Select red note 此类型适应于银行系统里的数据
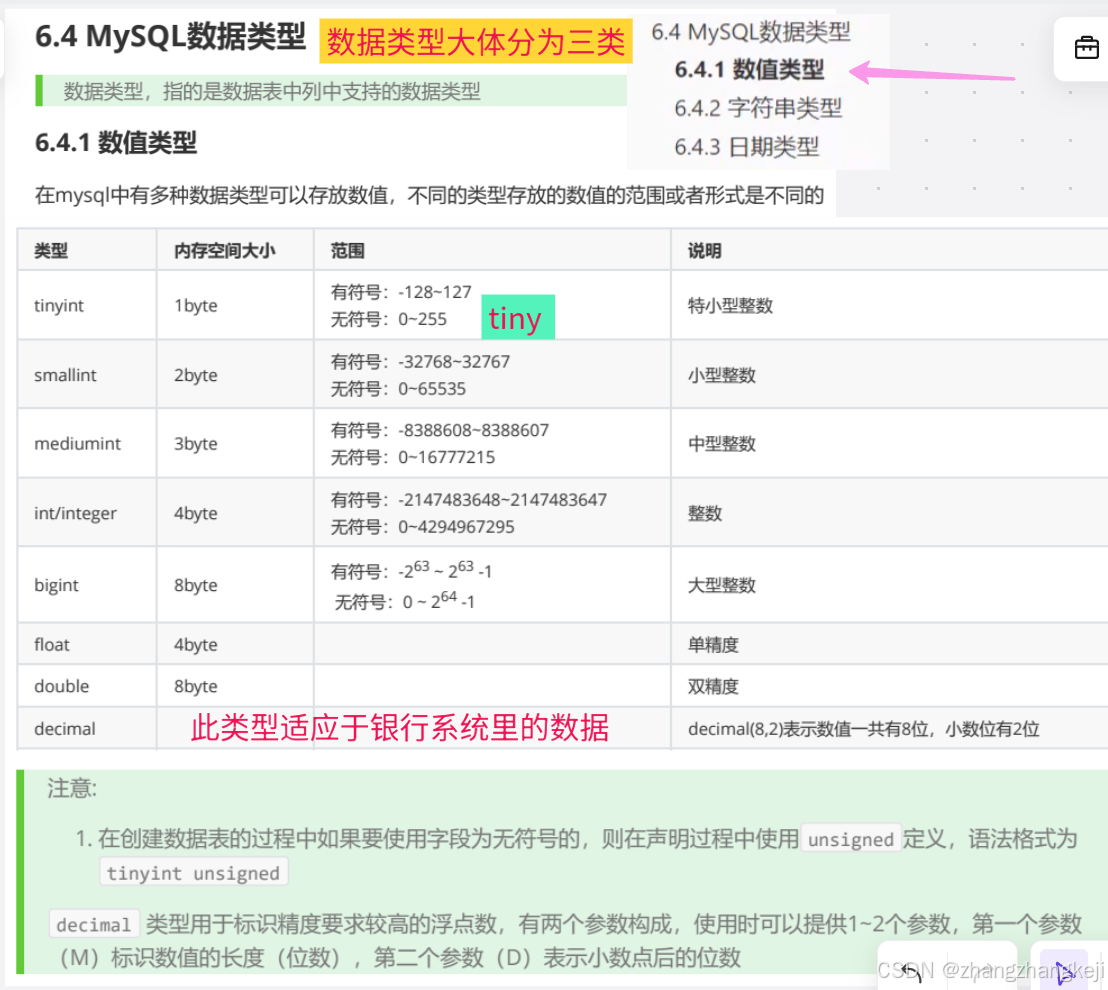The width and height of the screenshot is (1108, 990). coord(400,728)
